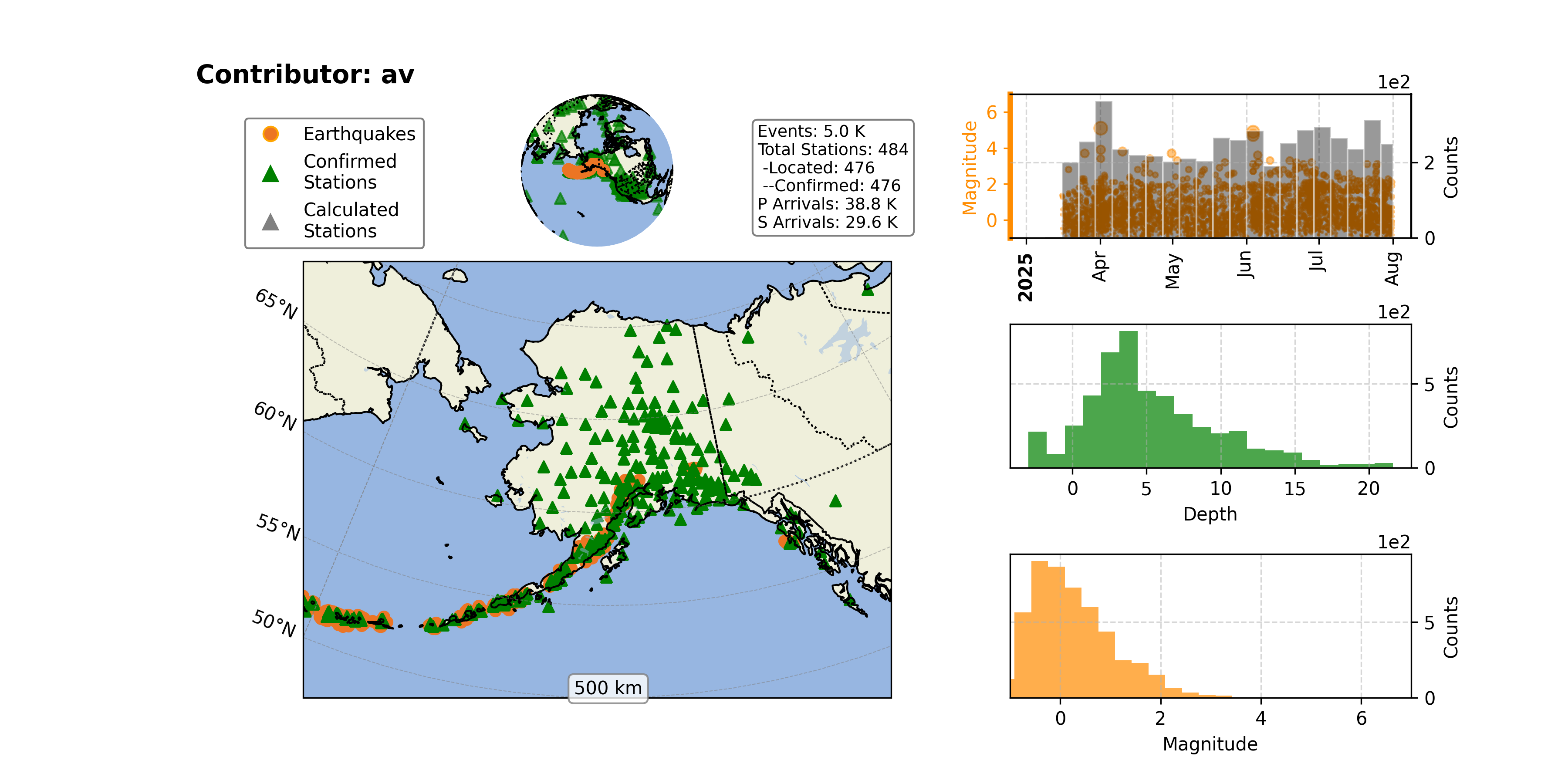Screen dimensions: 1568x784
Task: Click the "1e2" multiplier above the timeline plot
Action: click(x=1394, y=82)
